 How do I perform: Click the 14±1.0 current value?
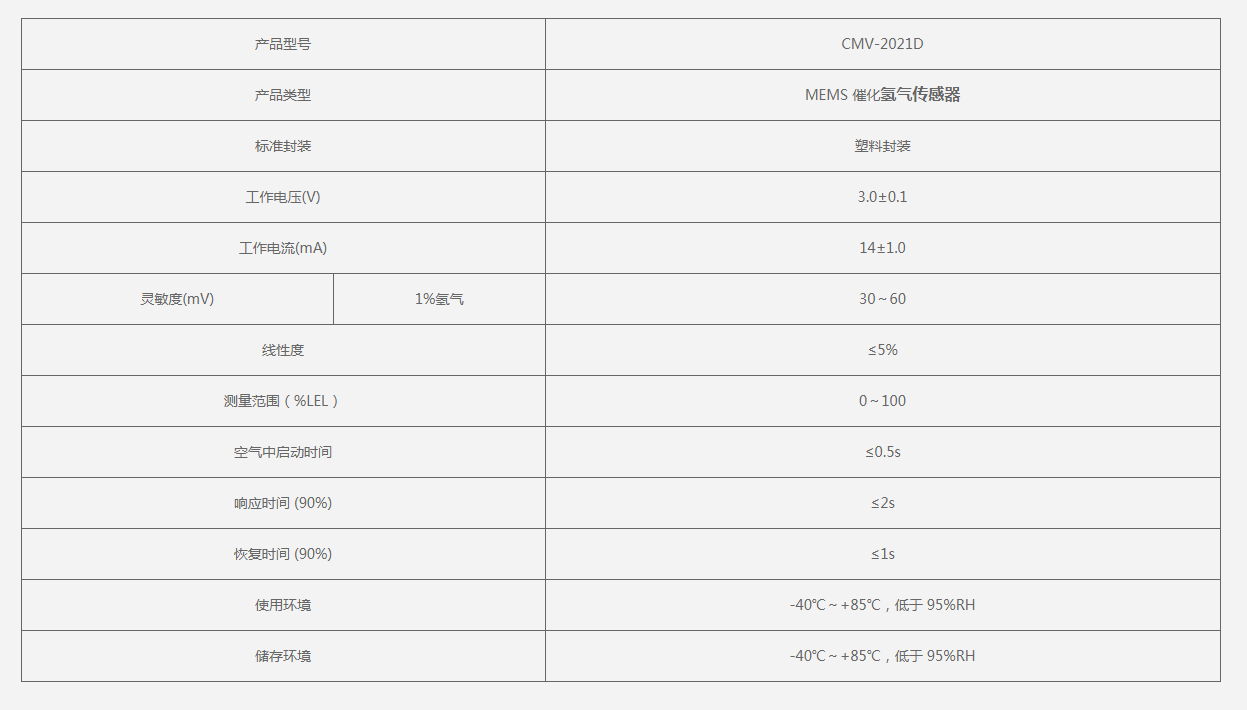point(882,248)
